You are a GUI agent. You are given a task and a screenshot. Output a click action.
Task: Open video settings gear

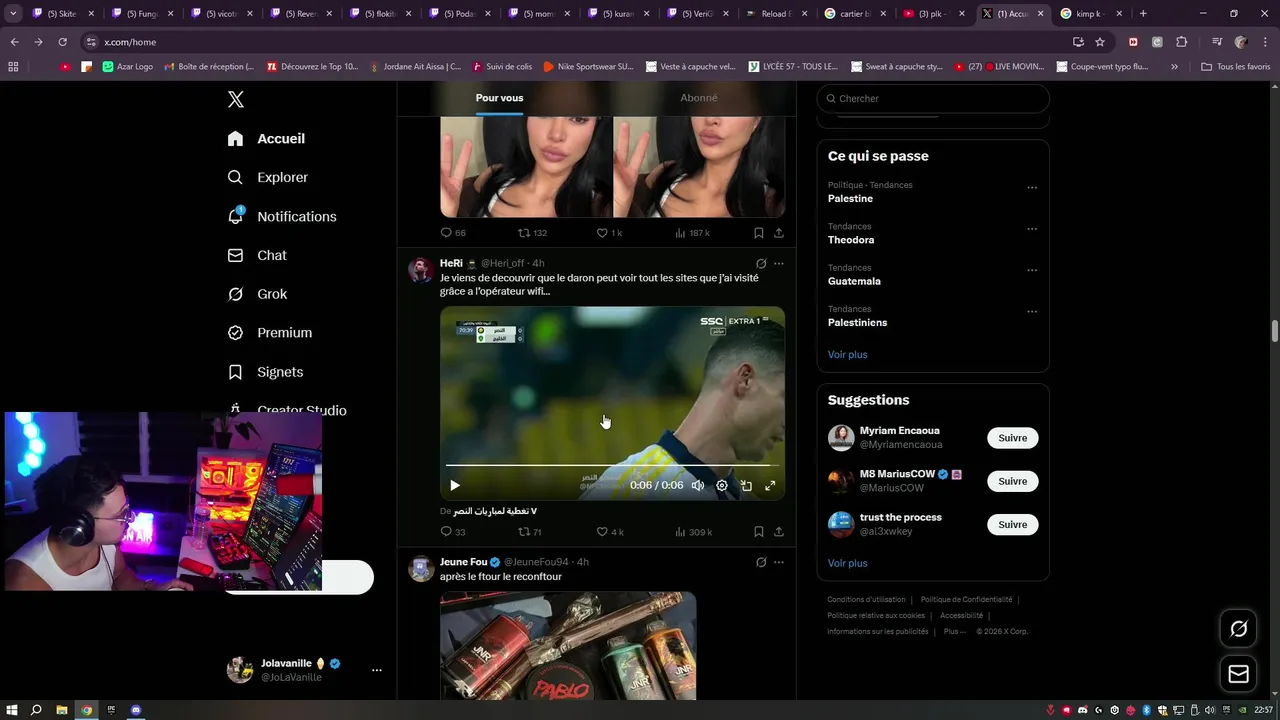(722, 485)
